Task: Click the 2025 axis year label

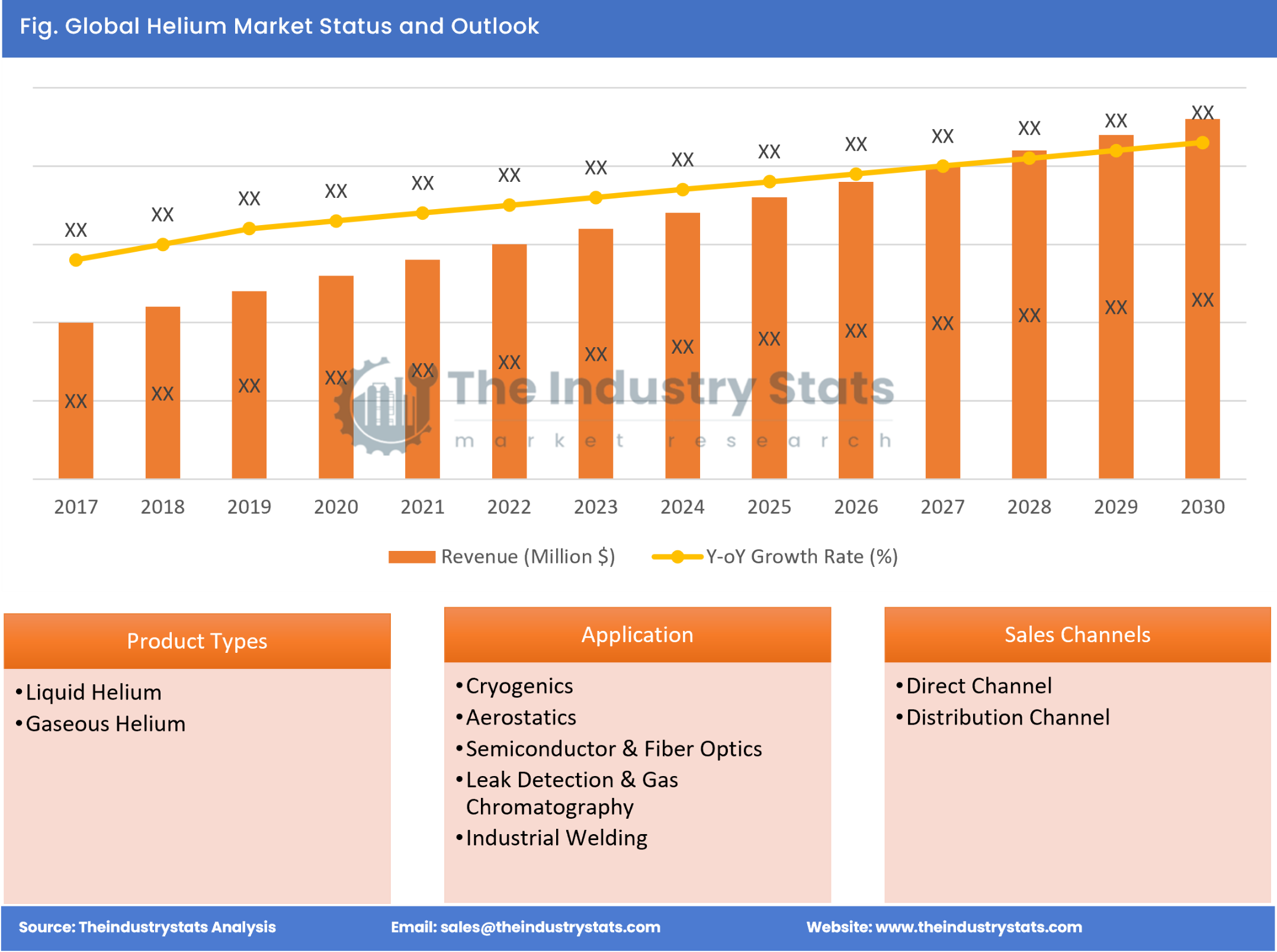Action: coord(769,507)
